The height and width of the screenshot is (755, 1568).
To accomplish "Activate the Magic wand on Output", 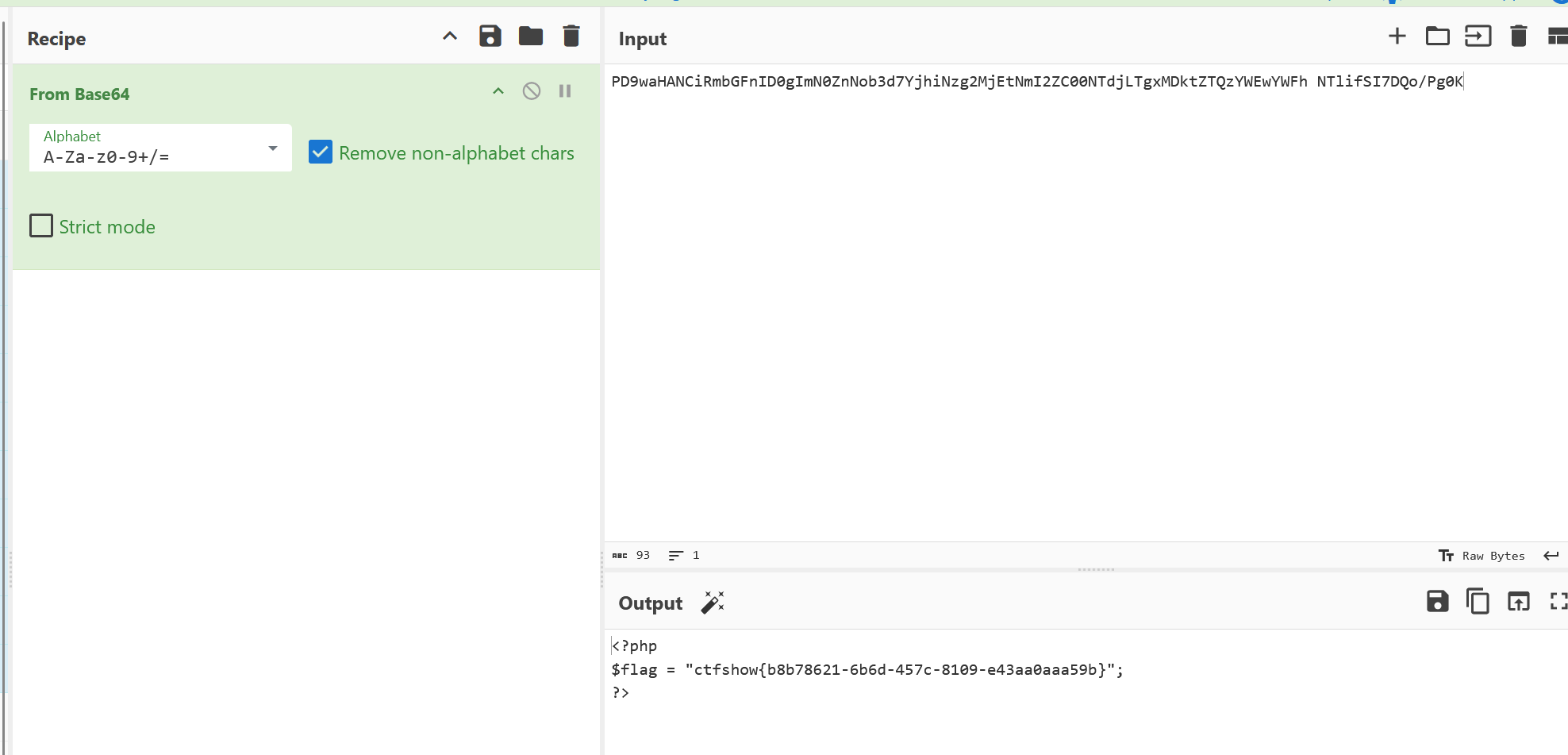I will 713,603.
